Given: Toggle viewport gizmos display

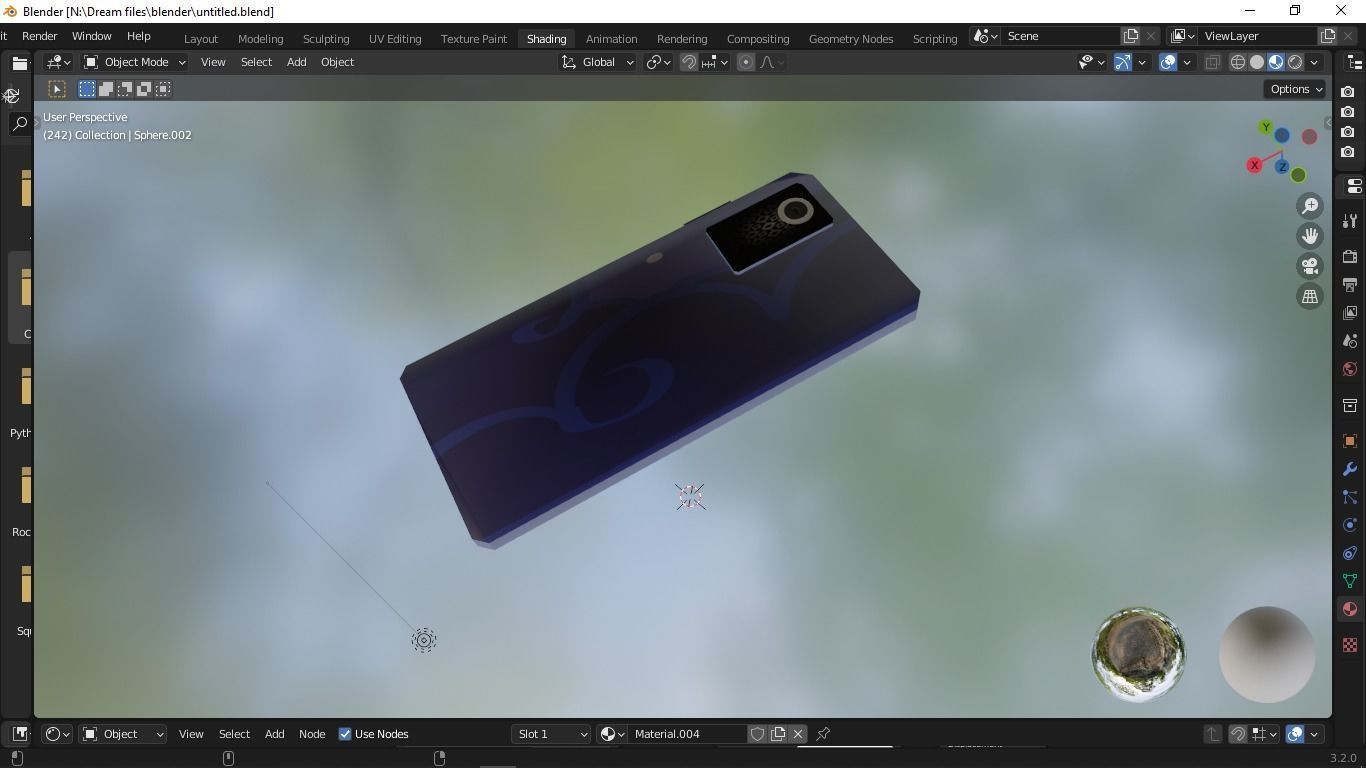Looking at the screenshot, I should coord(1123,62).
